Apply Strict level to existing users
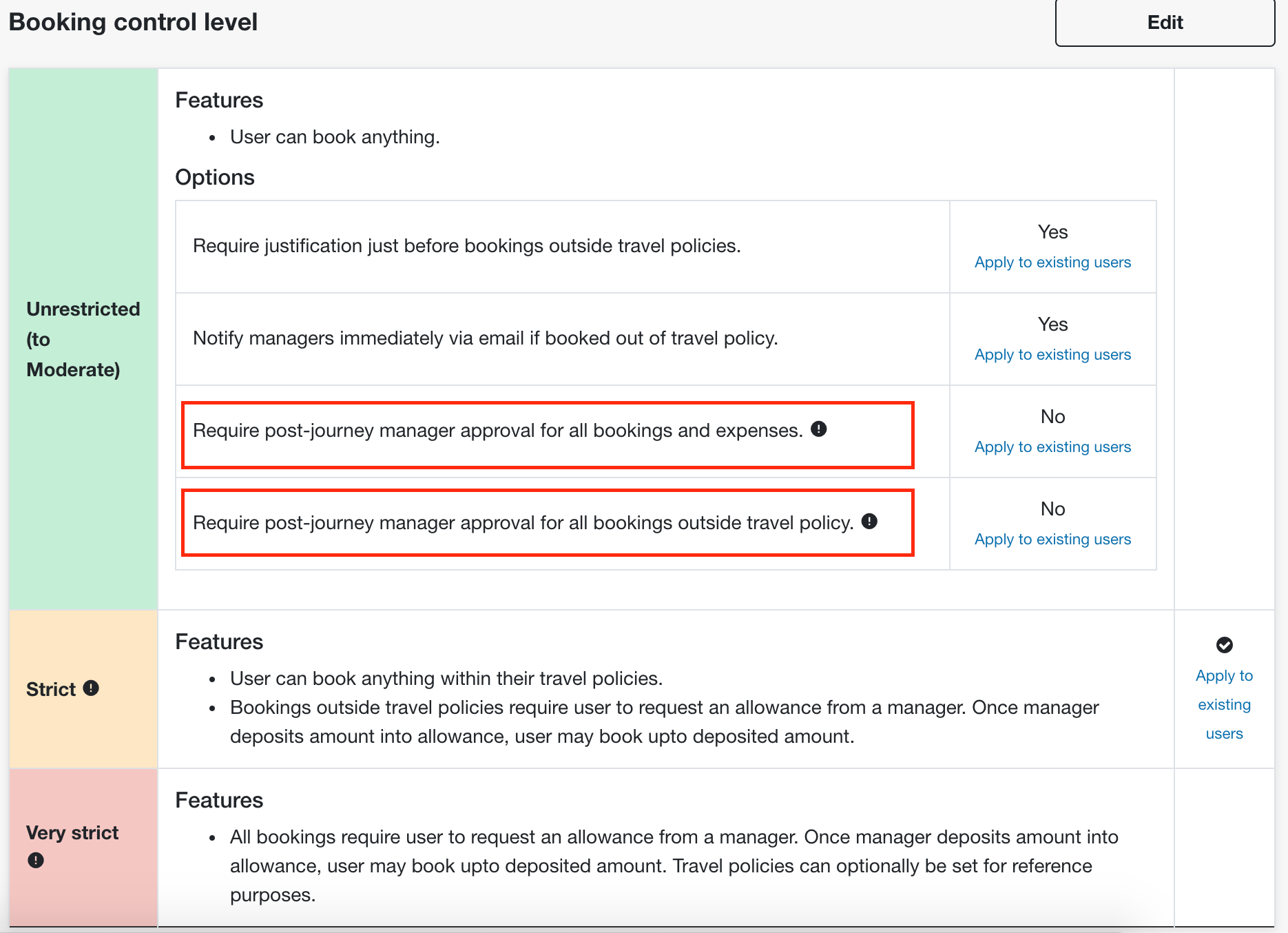The height and width of the screenshot is (933, 1288). [1224, 704]
